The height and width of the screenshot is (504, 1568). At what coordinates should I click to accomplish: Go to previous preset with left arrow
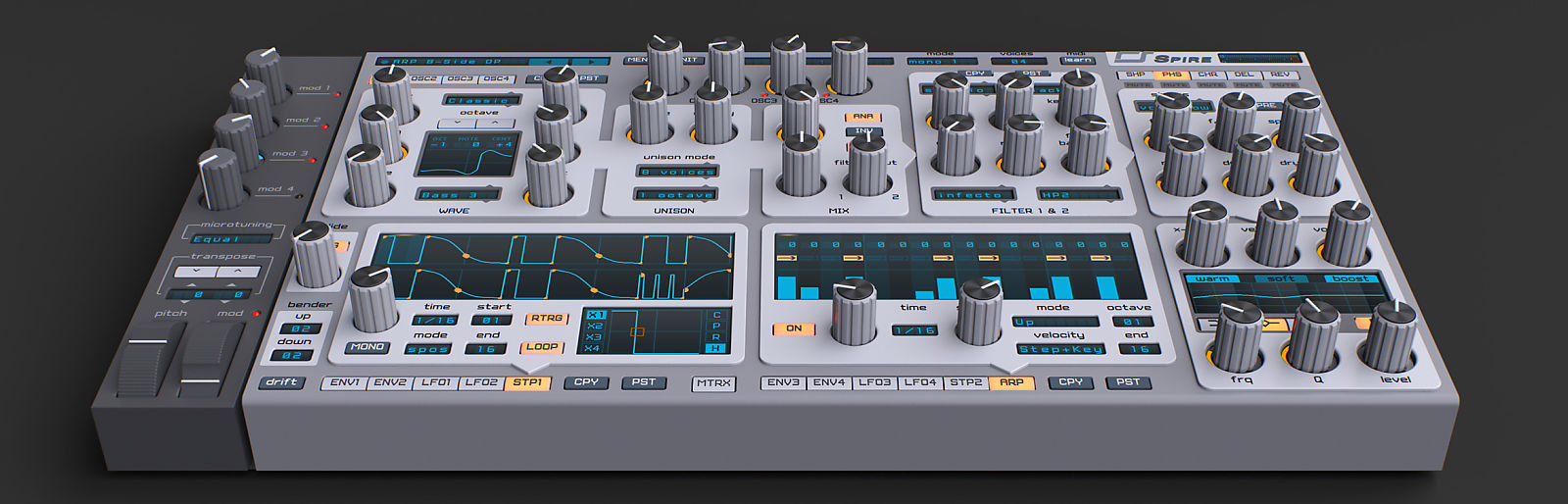tap(550, 61)
